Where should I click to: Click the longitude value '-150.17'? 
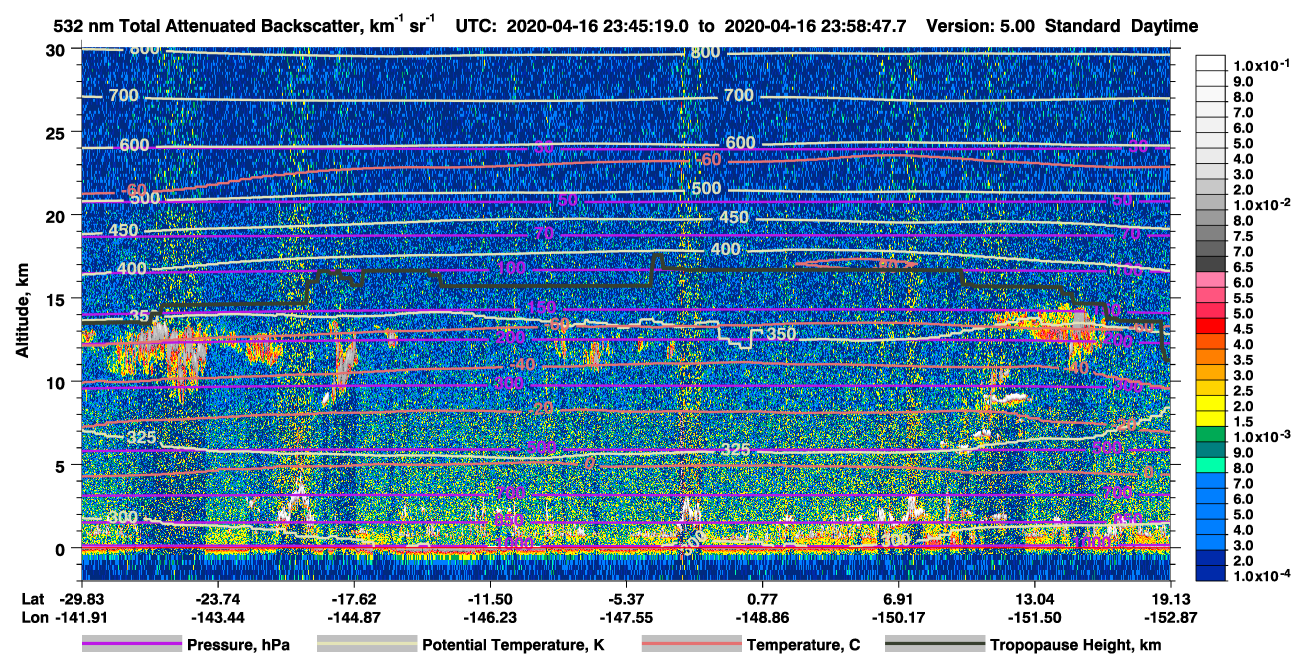[x=899, y=618]
